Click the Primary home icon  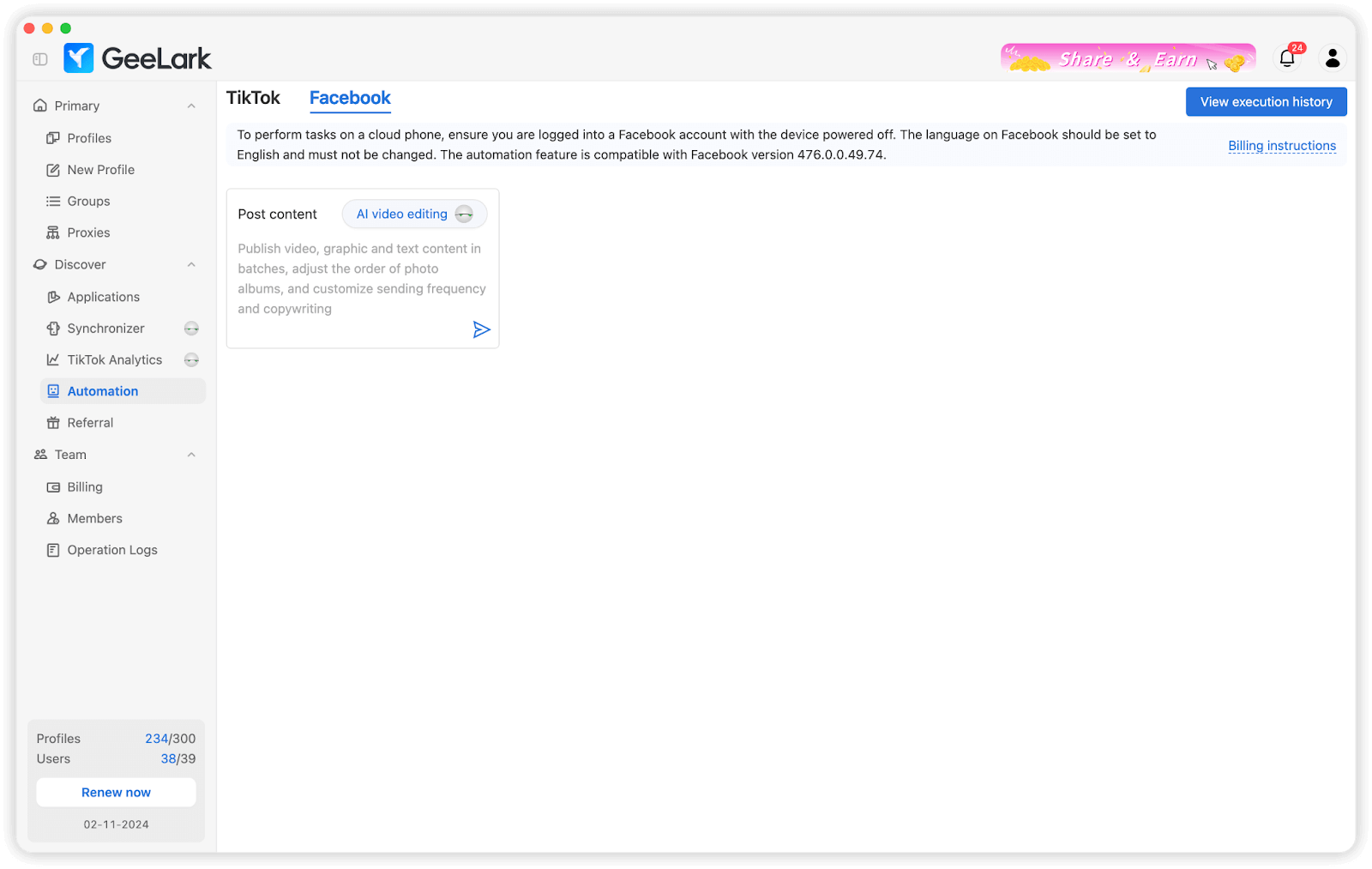point(40,106)
